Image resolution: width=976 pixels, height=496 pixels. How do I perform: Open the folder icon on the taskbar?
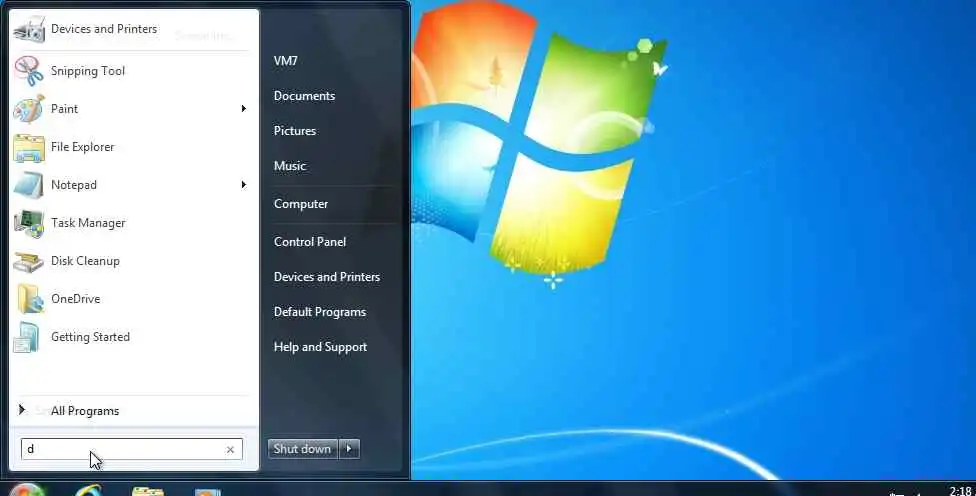coord(148,492)
